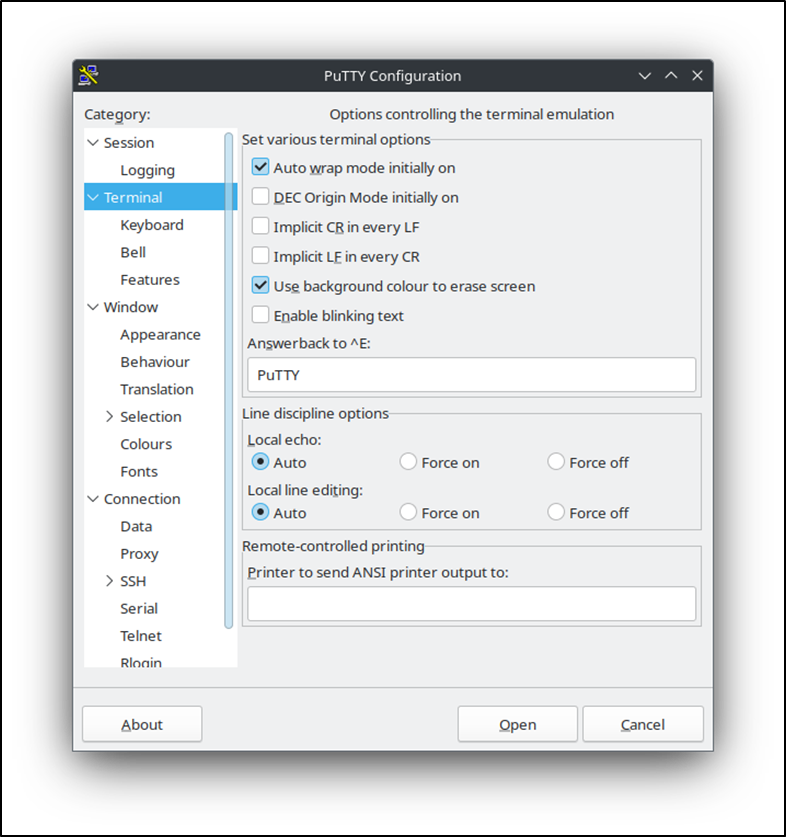The height and width of the screenshot is (837, 786).
Task: Select the Window category
Action: tap(131, 307)
